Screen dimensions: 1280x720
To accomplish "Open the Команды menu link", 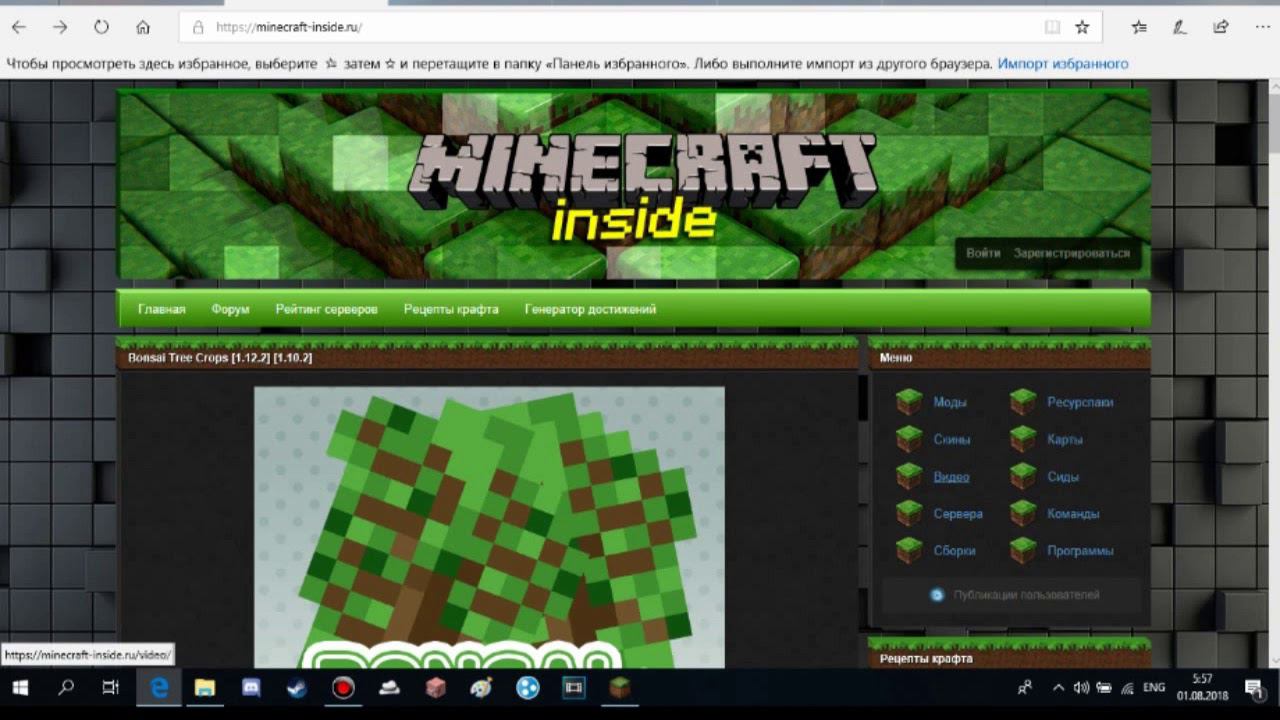I will (1073, 513).
